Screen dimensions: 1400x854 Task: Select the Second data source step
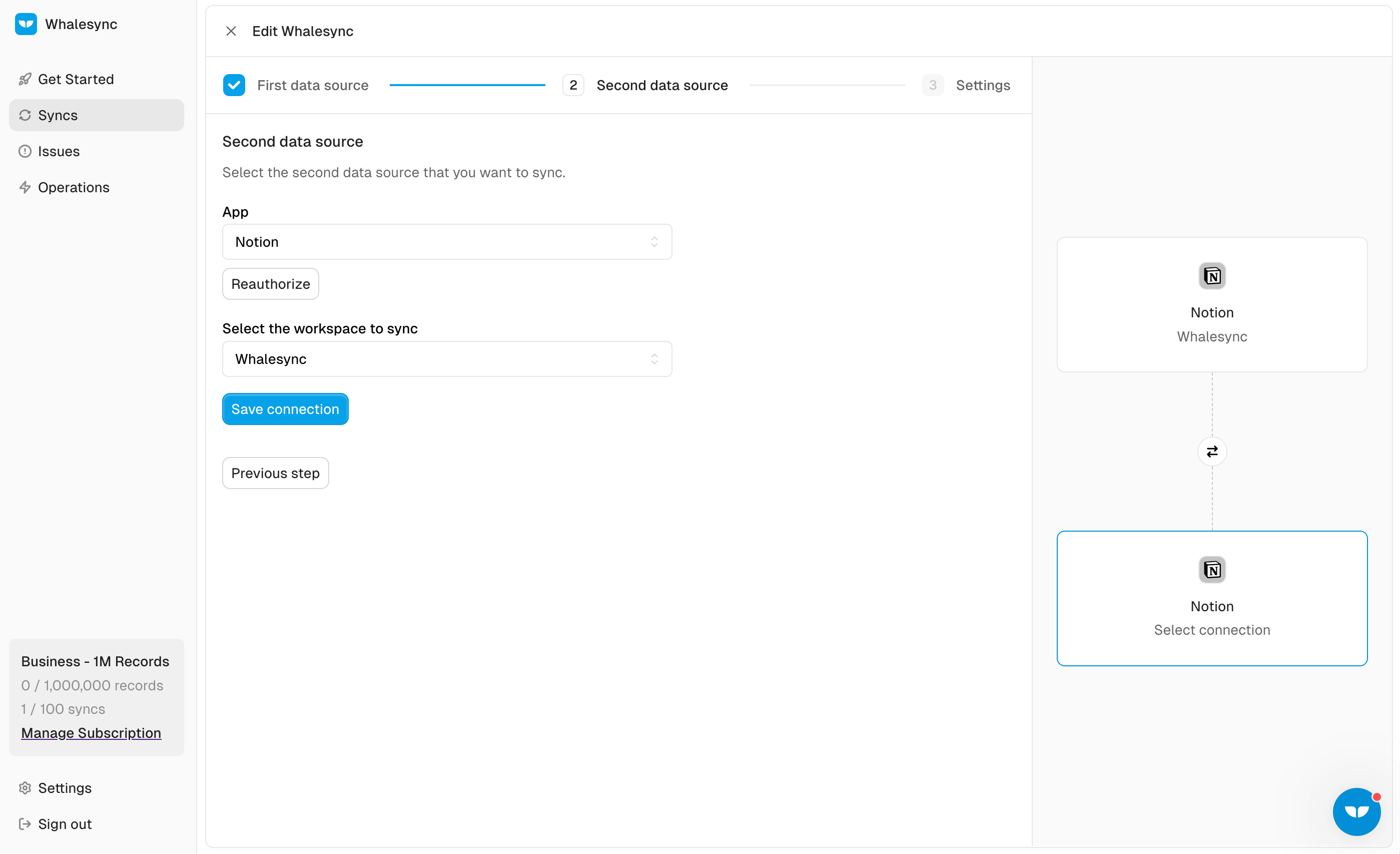645,85
